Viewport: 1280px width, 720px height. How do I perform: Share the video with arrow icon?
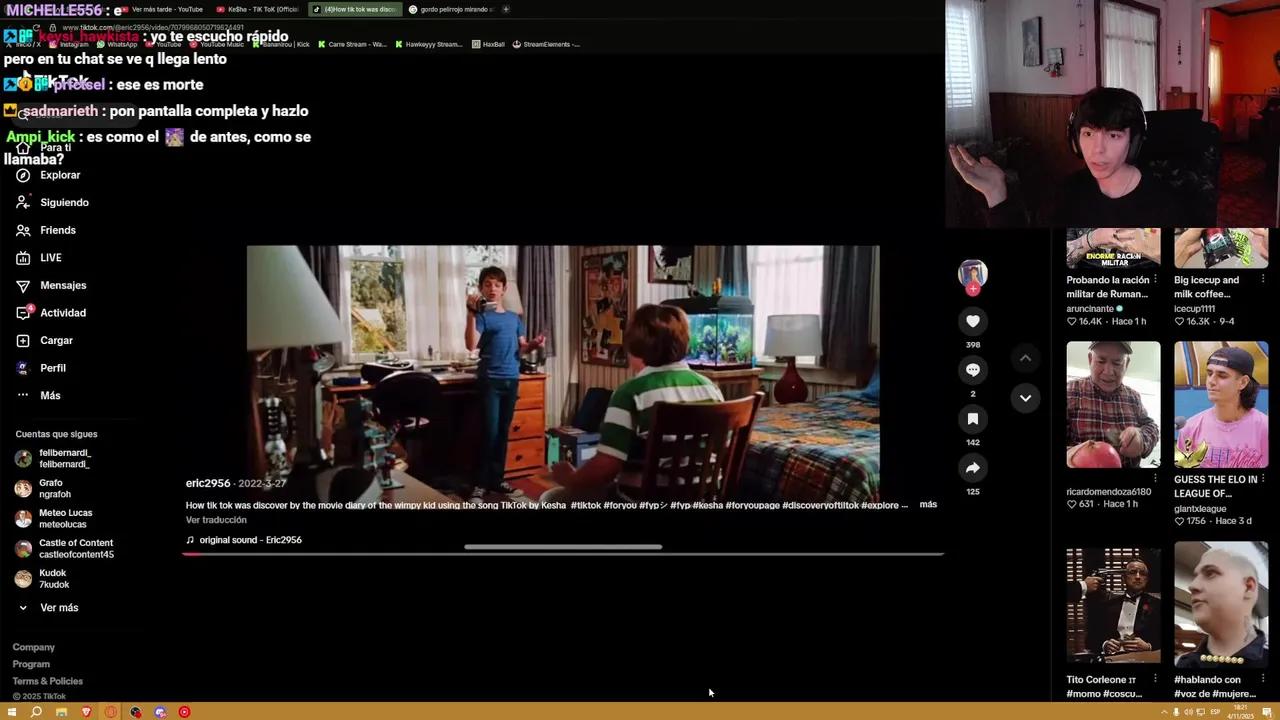pos(972,468)
